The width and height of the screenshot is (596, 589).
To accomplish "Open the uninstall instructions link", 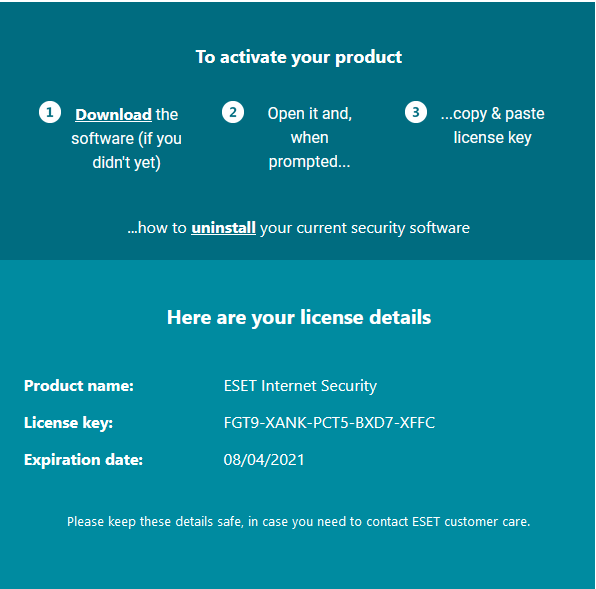I will coord(224,228).
